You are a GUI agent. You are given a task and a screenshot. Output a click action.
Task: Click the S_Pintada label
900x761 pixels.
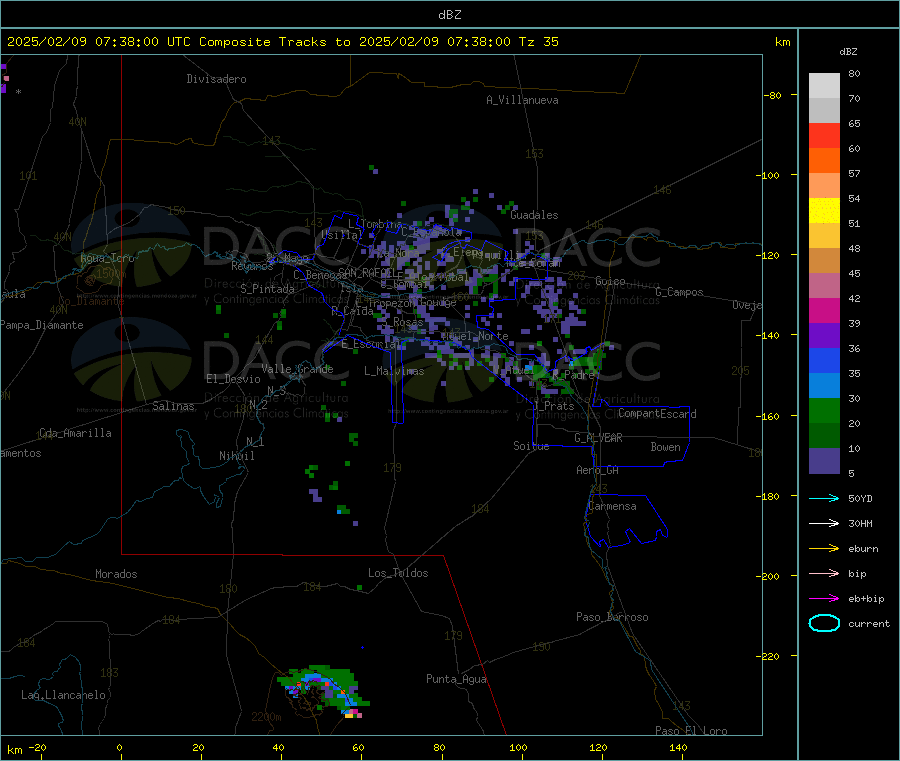point(267,289)
